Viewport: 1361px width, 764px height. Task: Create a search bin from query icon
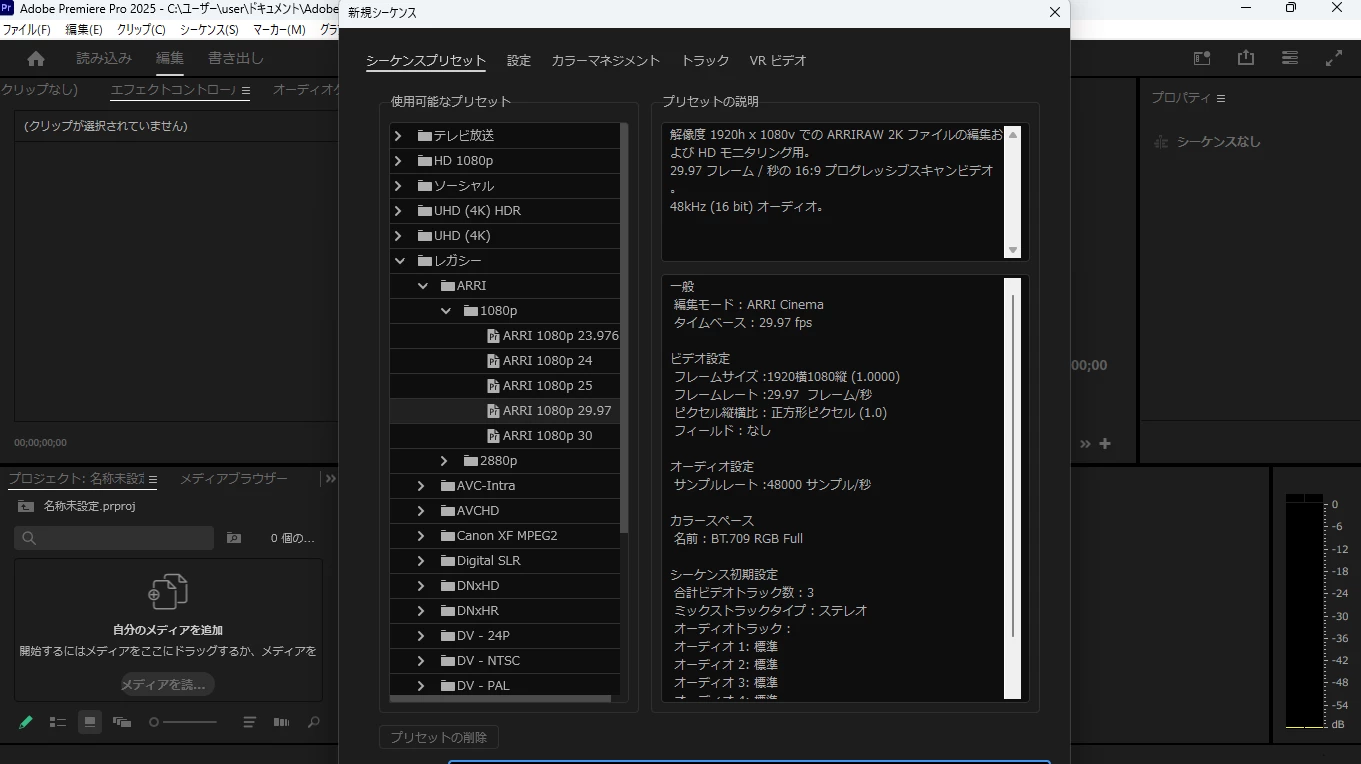tap(234, 538)
